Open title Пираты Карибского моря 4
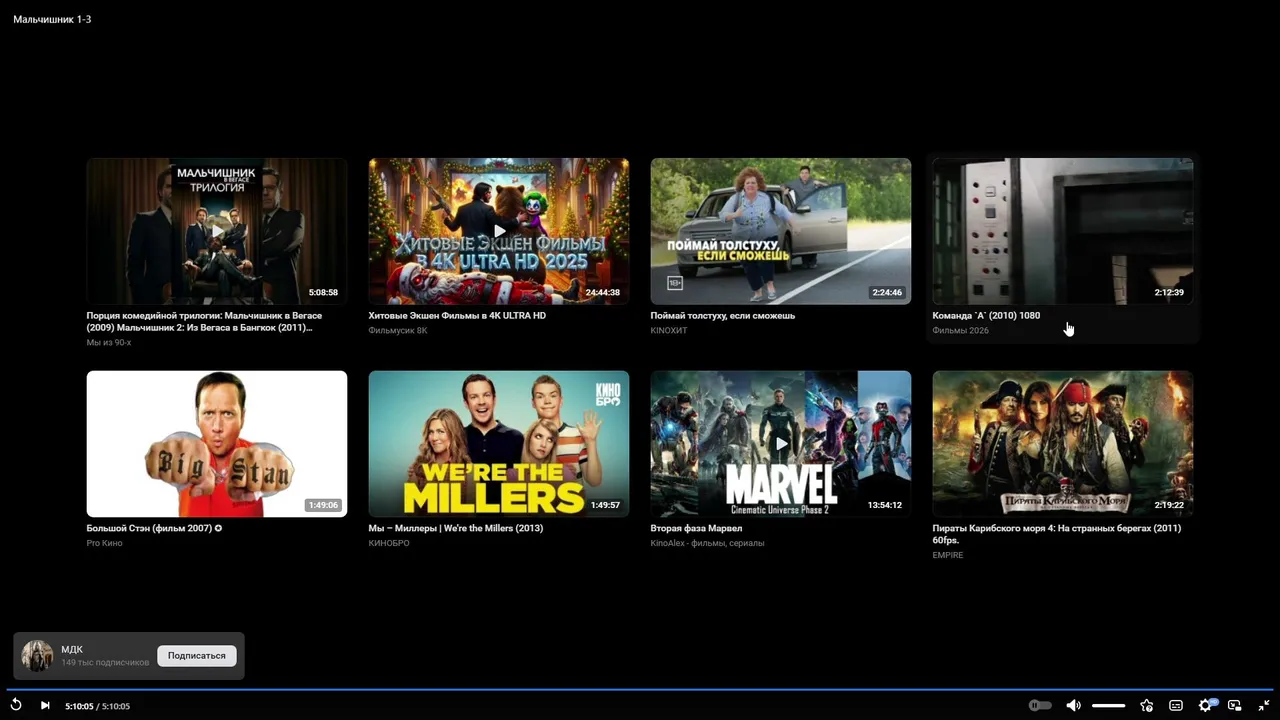The height and width of the screenshot is (720, 1280). (x=1057, y=534)
